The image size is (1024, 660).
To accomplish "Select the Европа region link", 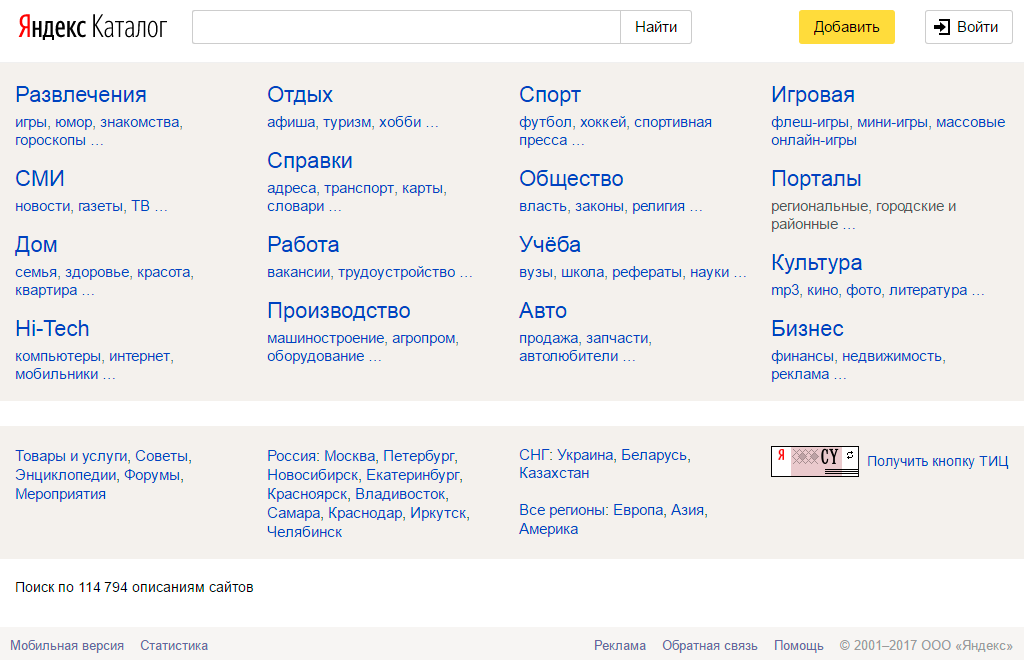I will pos(638,511).
